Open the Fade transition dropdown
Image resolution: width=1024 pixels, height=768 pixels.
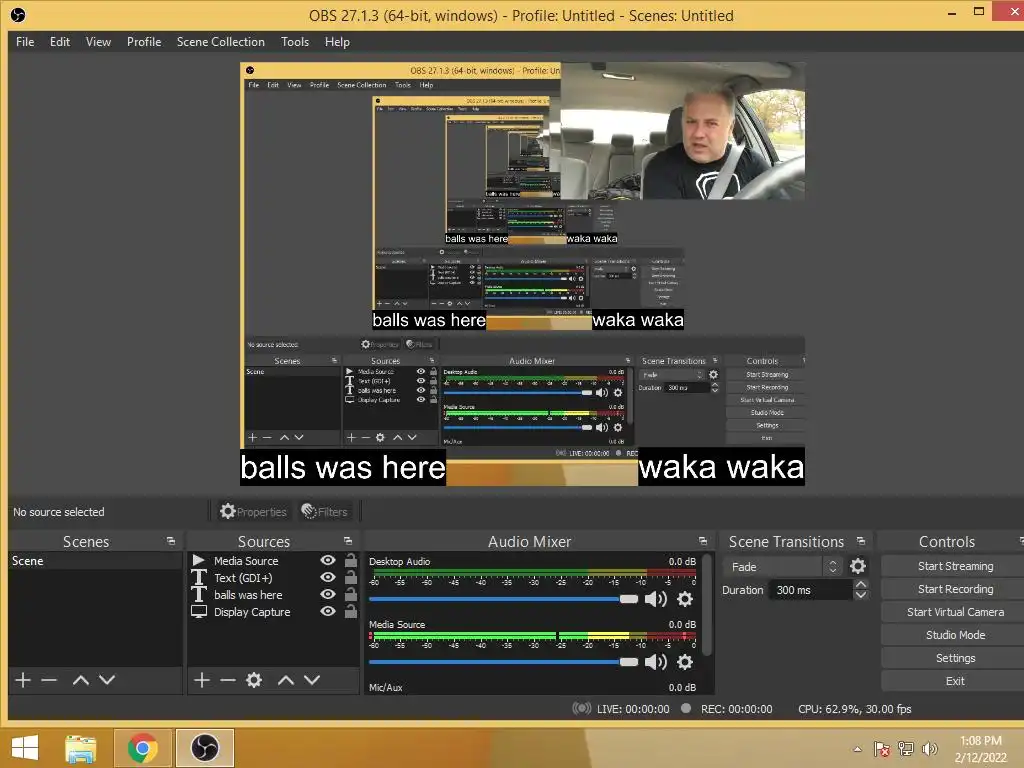pos(782,566)
